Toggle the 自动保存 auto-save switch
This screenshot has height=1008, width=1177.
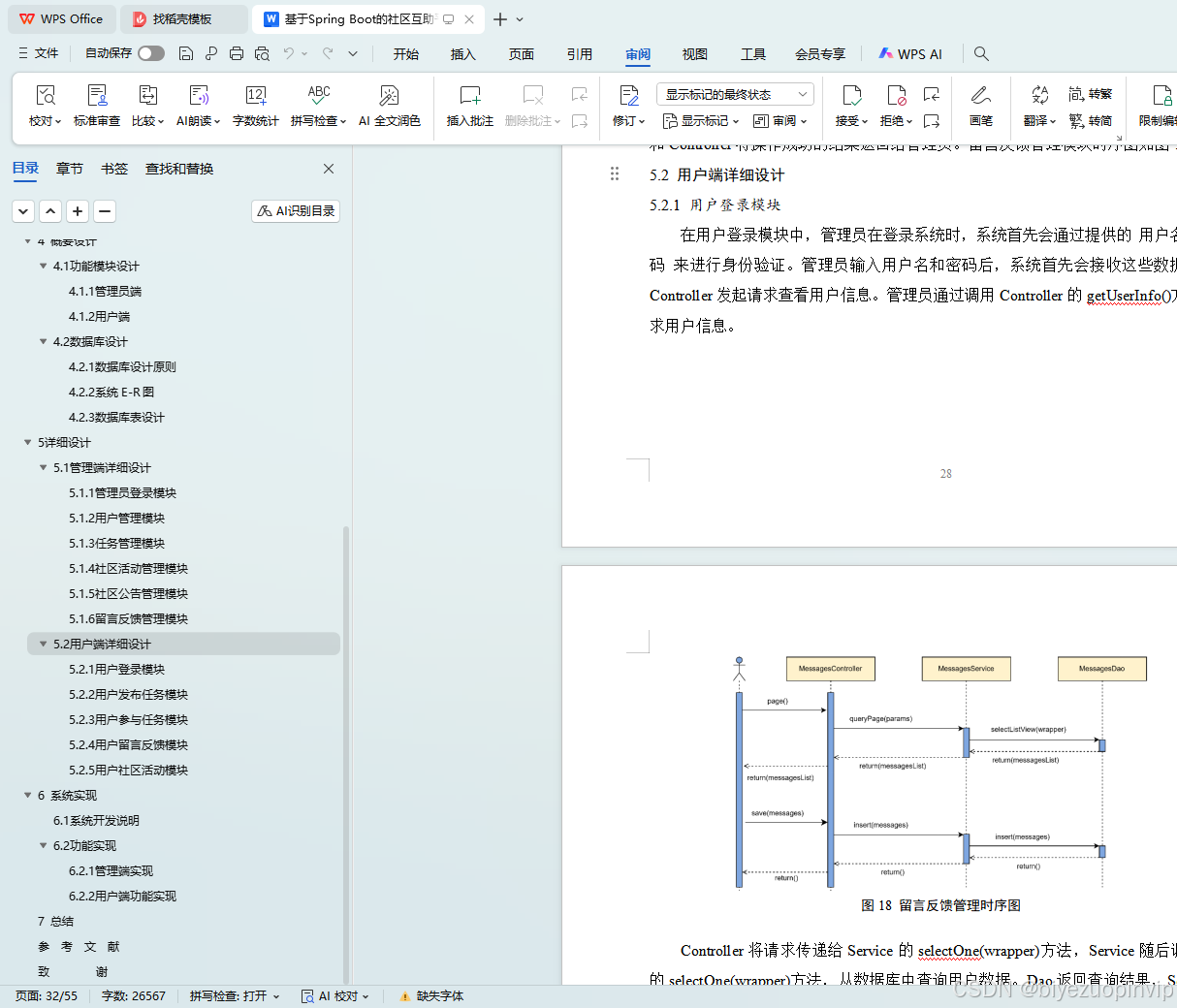pyautogui.click(x=151, y=53)
